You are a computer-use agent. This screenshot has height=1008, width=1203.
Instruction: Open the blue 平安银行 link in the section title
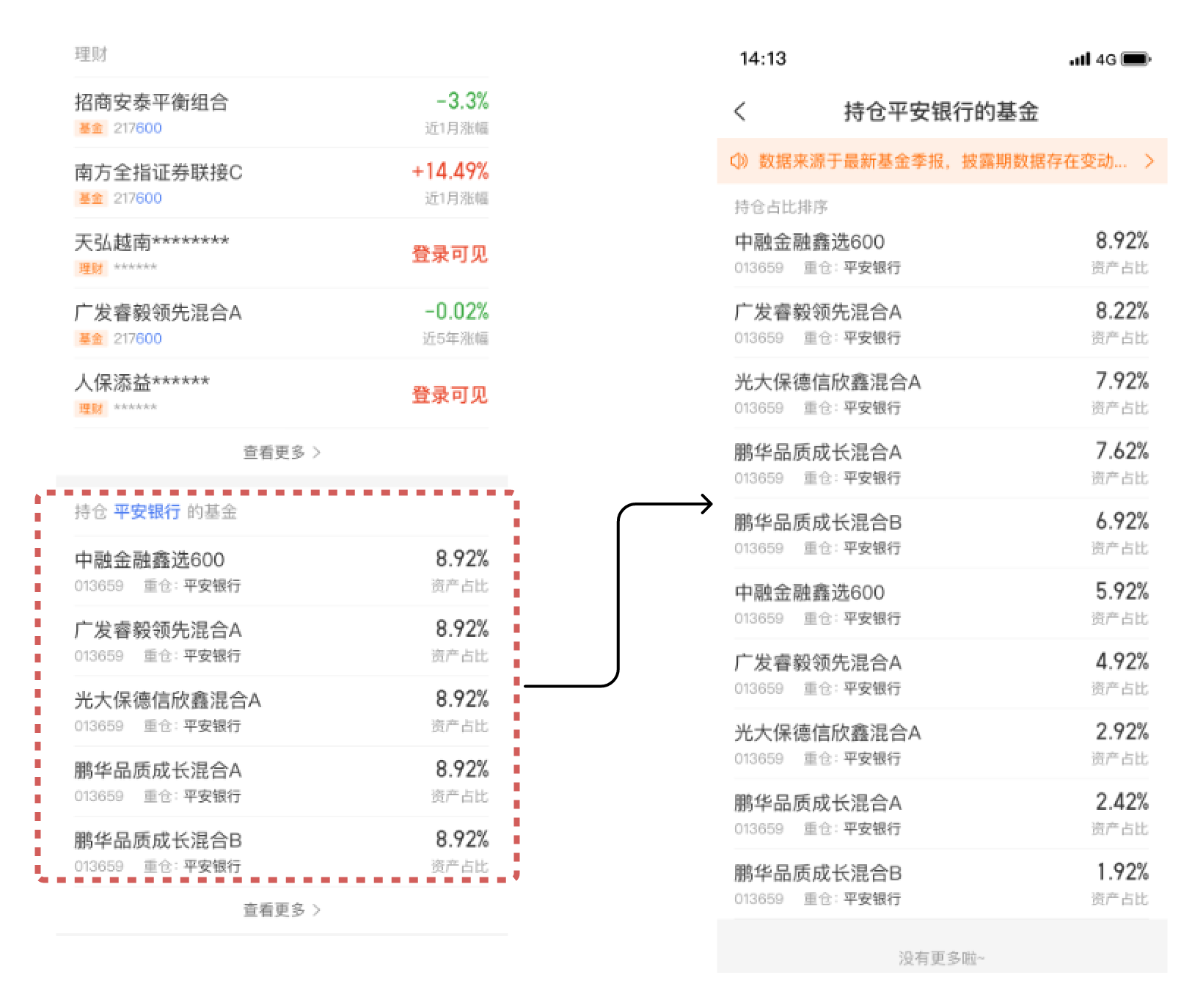pyautogui.click(x=147, y=511)
